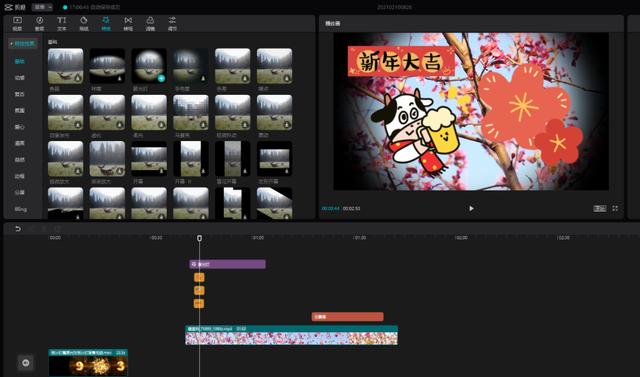
Task: Toggle the round button left of the main track
Action: pos(26,363)
